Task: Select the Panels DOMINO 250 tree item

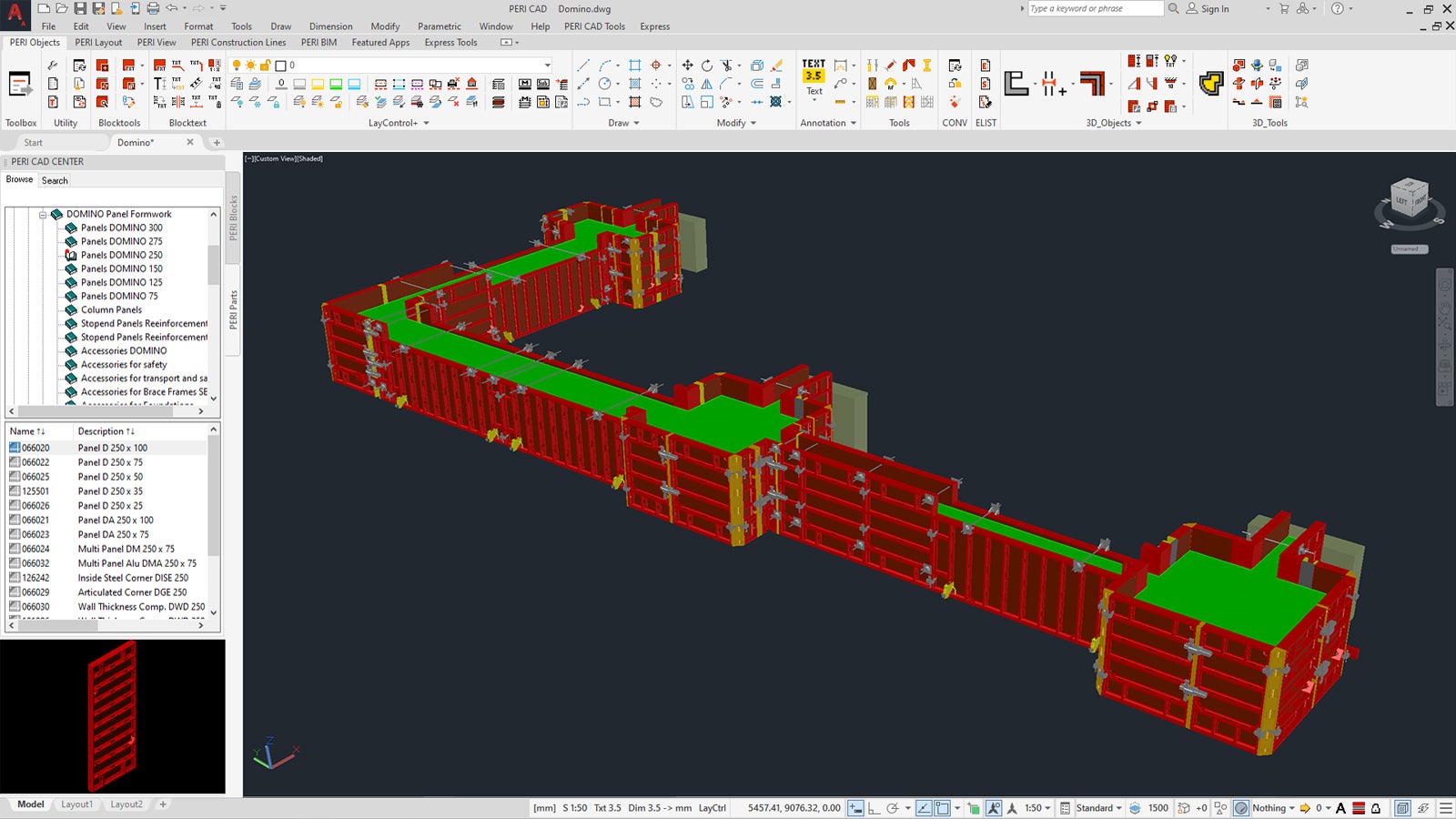Action: 121,255
